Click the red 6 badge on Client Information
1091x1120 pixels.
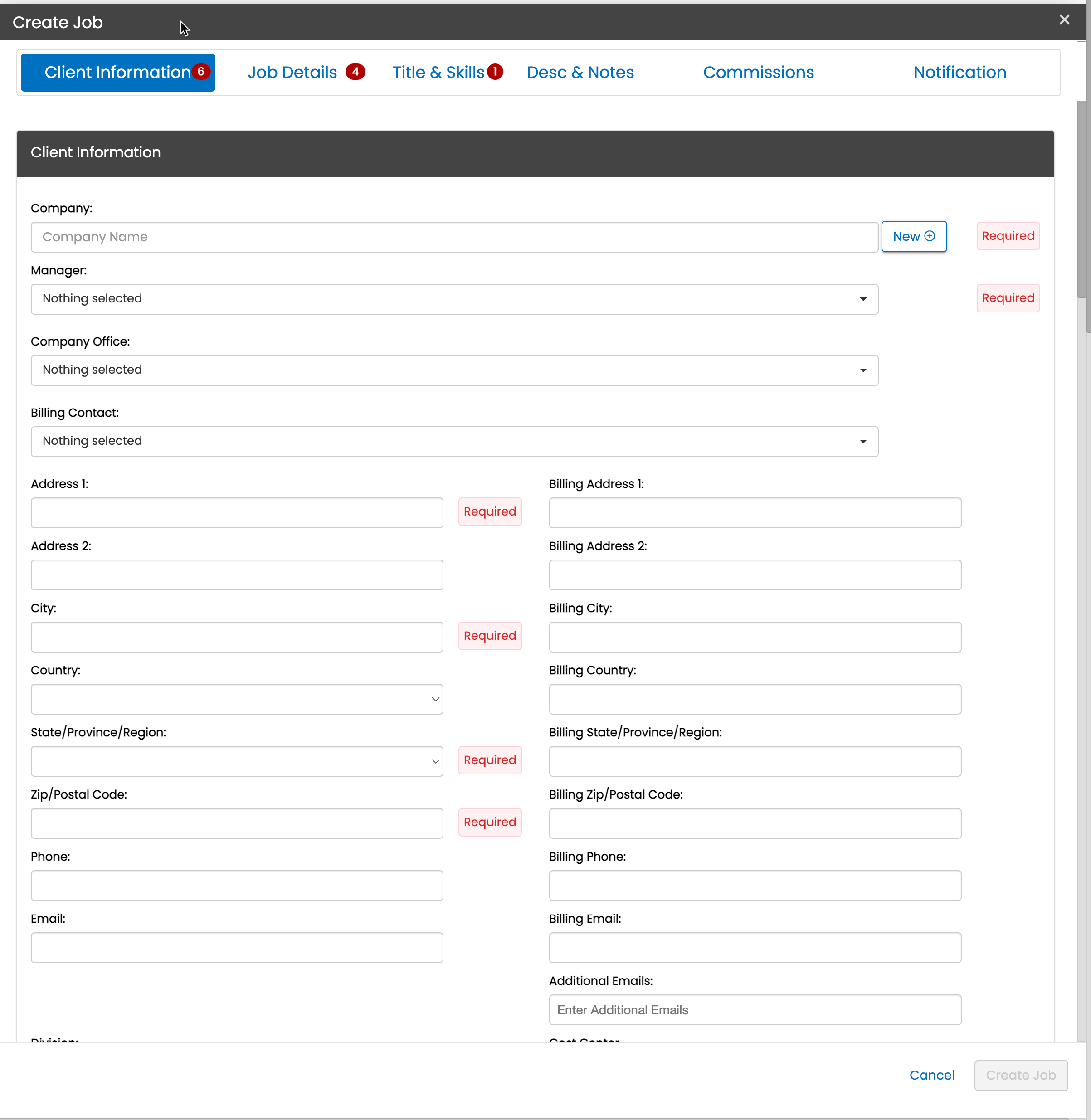(200, 72)
